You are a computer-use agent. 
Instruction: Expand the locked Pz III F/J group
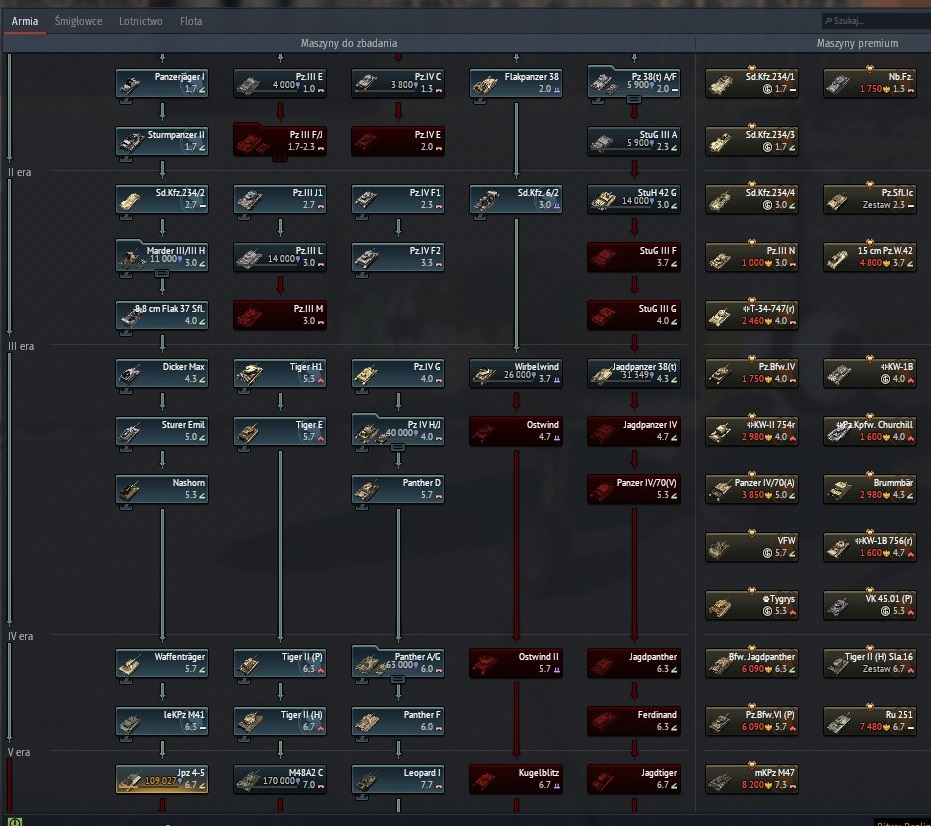(280, 140)
